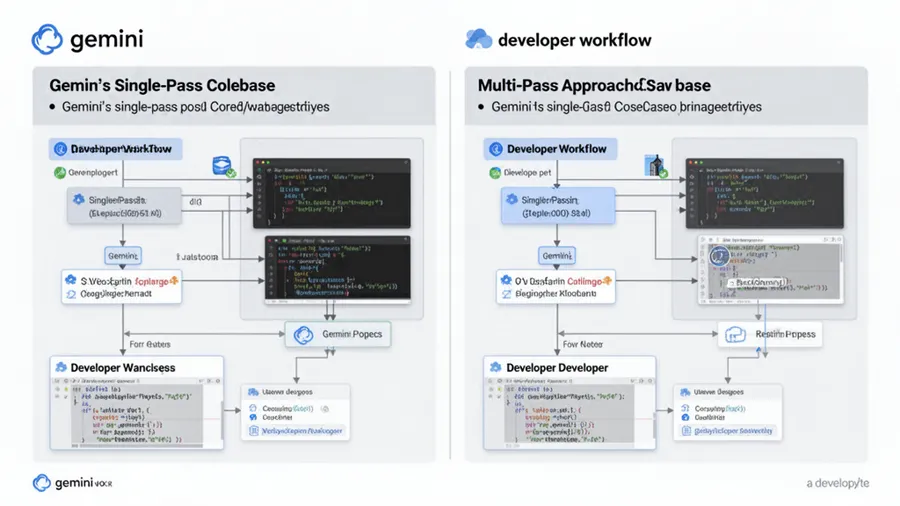
Task: Open the blue 'Verlayckepien' link in Uawen desgoss card
Action: click(x=298, y=431)
